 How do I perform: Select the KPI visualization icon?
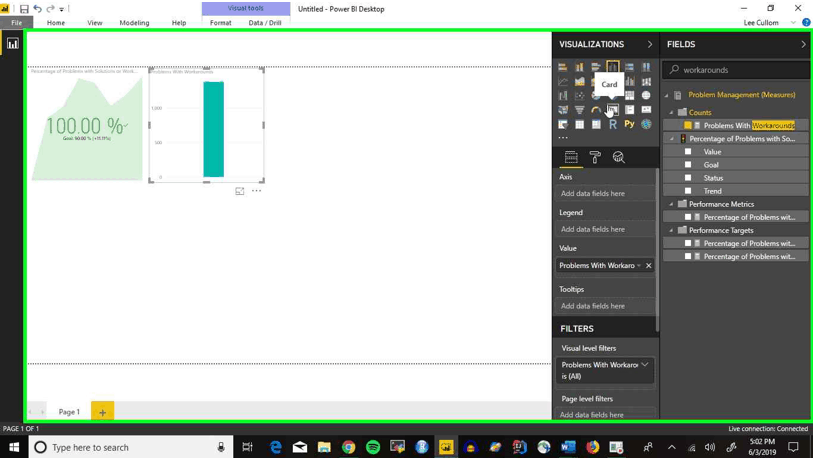click(x=646, y=110)
